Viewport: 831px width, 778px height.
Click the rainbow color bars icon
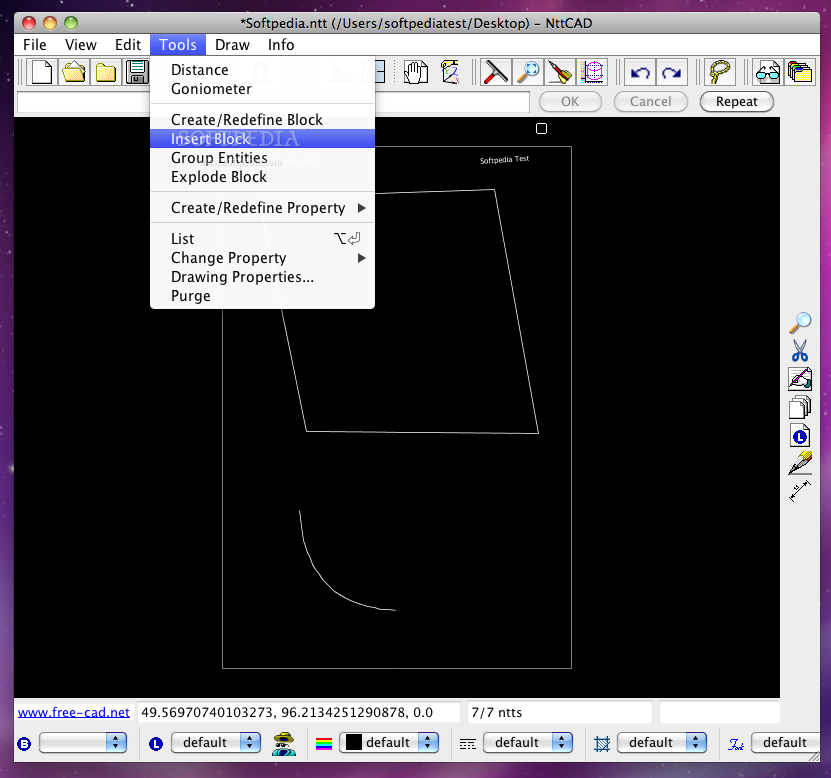click(323, 744)
